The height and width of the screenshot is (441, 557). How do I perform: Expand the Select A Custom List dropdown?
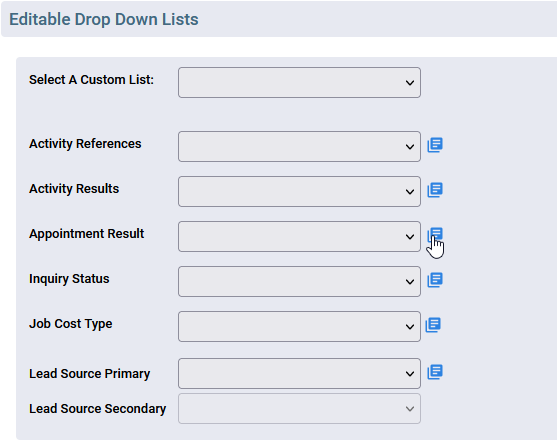click(299, 82)
